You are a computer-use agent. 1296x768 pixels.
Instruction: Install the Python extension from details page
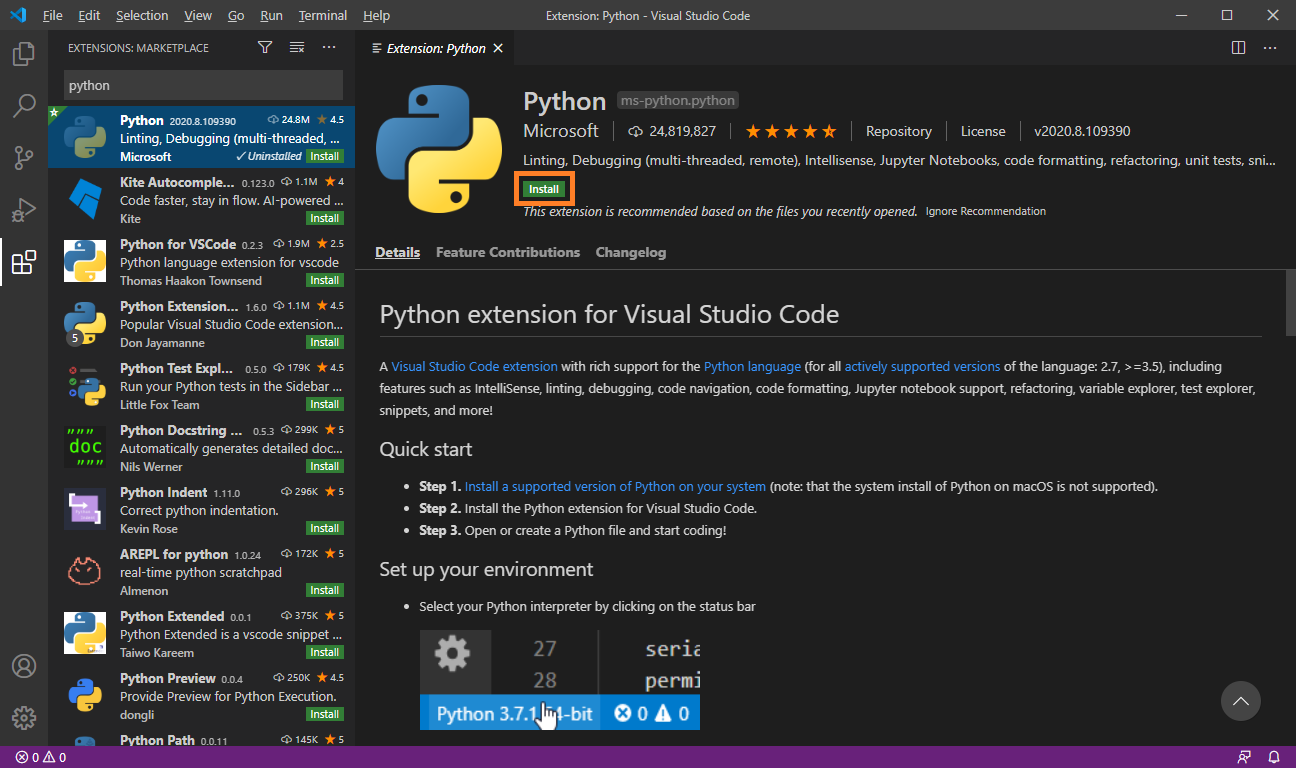click(544, 189)
